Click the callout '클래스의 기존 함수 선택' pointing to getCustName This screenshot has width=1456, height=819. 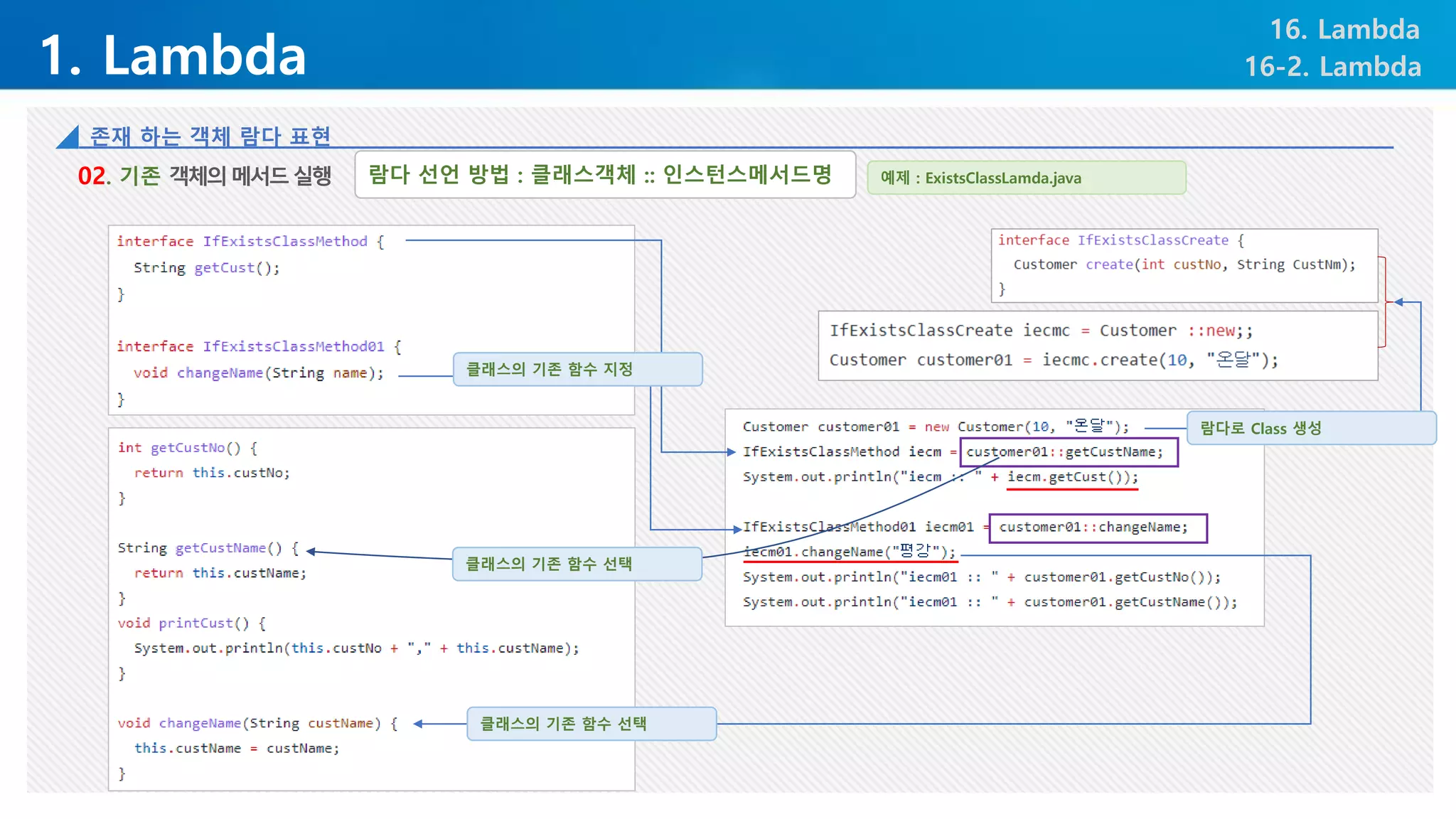pyautogui.click(x=577, y=564)
